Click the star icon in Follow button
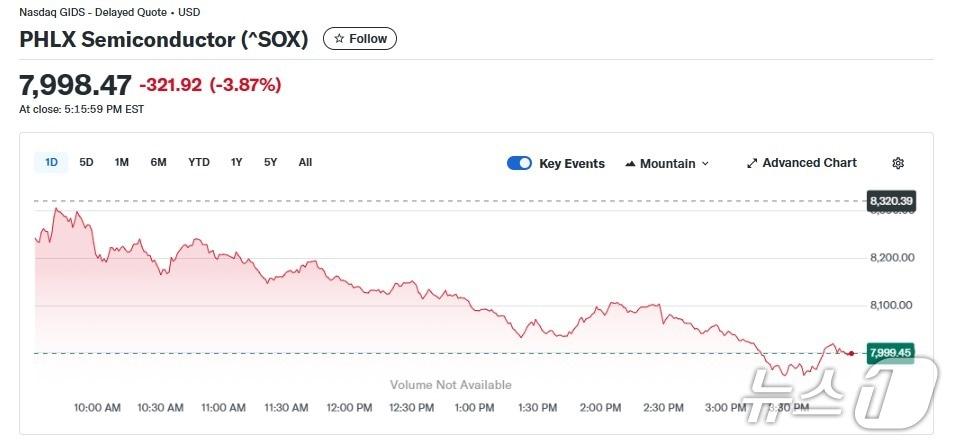Viewport: 953px width, 444px height. click(339, 39)
